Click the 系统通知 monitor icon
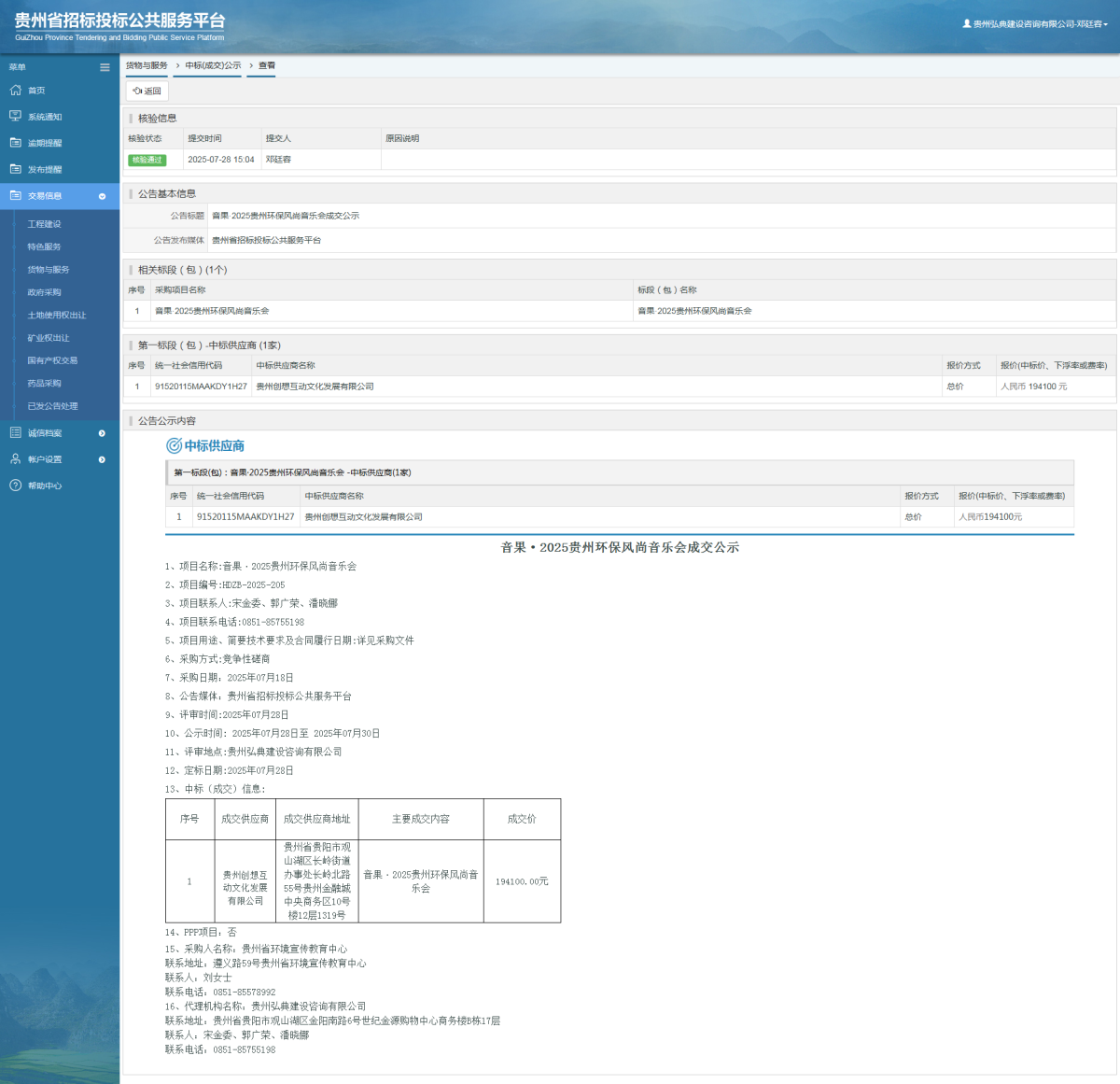The width and height of the screenshot is (1120, 1084). point(15,117)
